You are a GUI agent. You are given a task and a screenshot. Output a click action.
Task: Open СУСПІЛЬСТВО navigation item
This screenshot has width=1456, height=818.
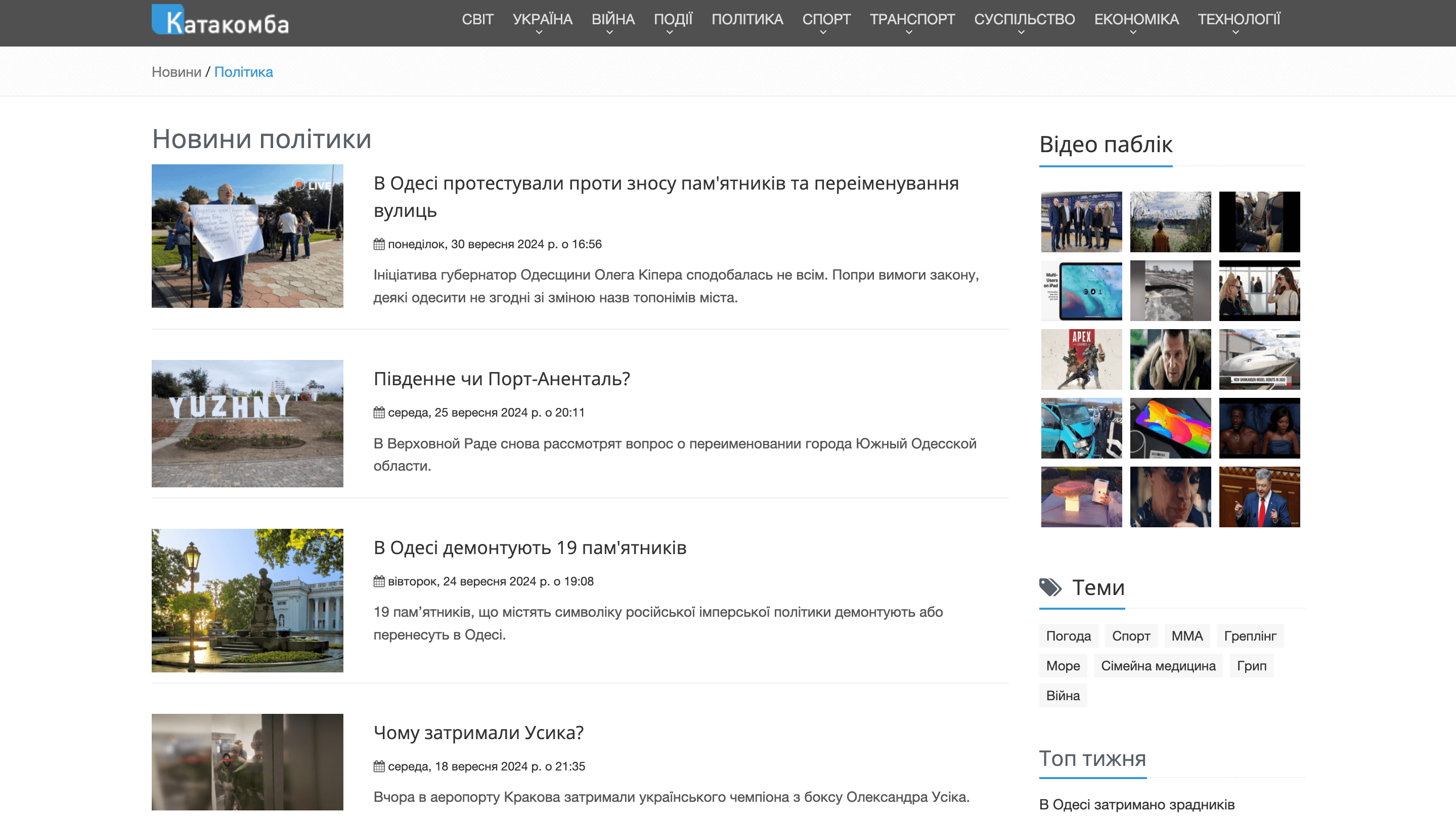pyautogui.click(x=1025, y=19)
